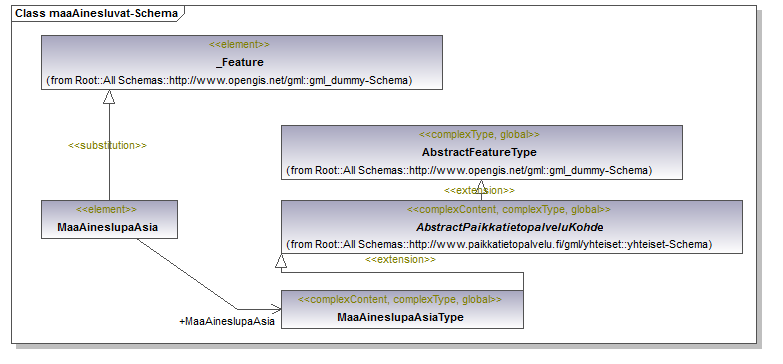Click the arrowhead below AbstractFeatureType
The image size is (783, 364).
pyautogui.click(x=481, y=184)
